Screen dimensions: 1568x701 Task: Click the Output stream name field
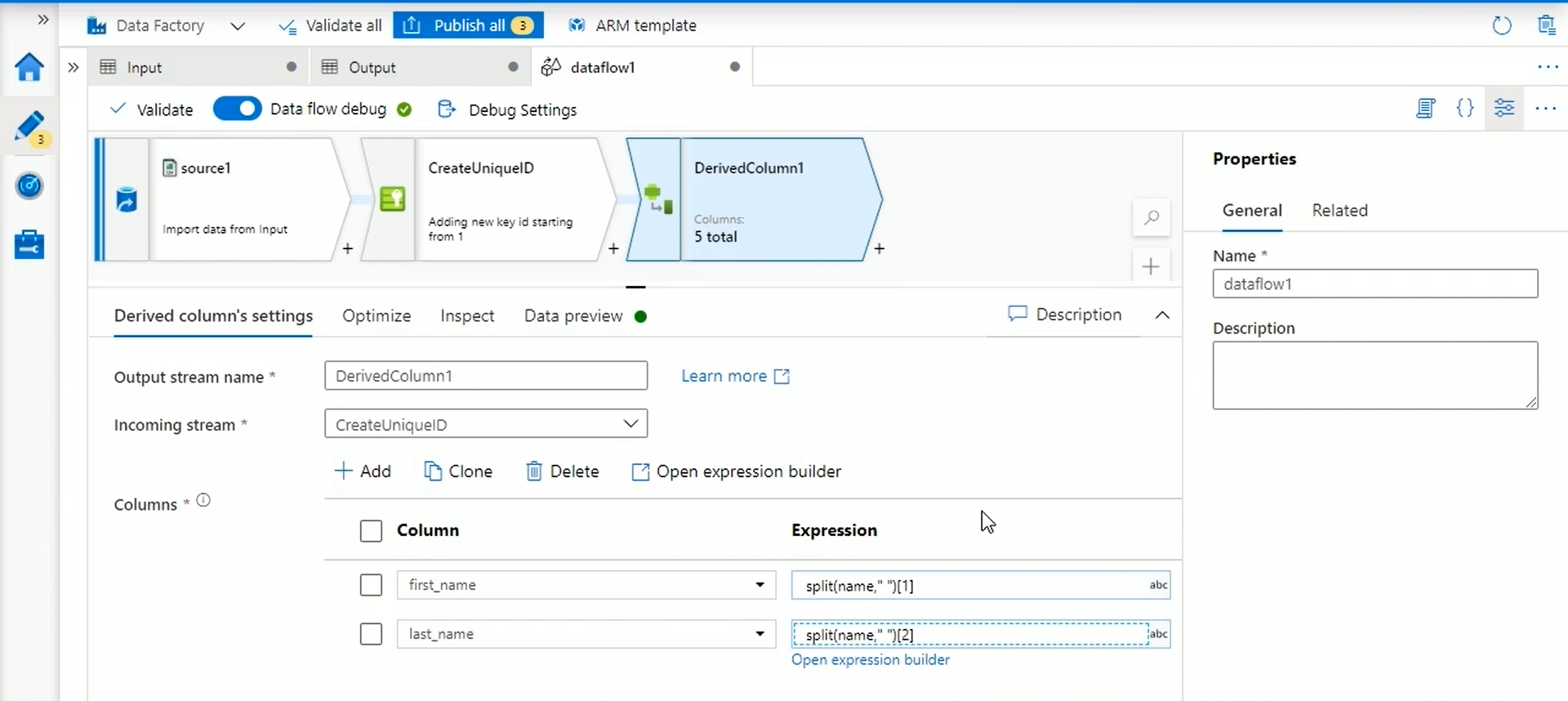(x=486, y=376)
